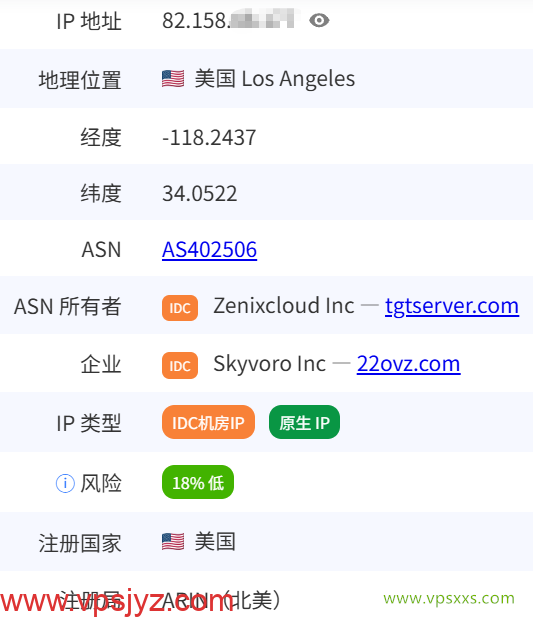
Task: Click the IDC badge beside Skyvoro Inc
Action: 180,366
